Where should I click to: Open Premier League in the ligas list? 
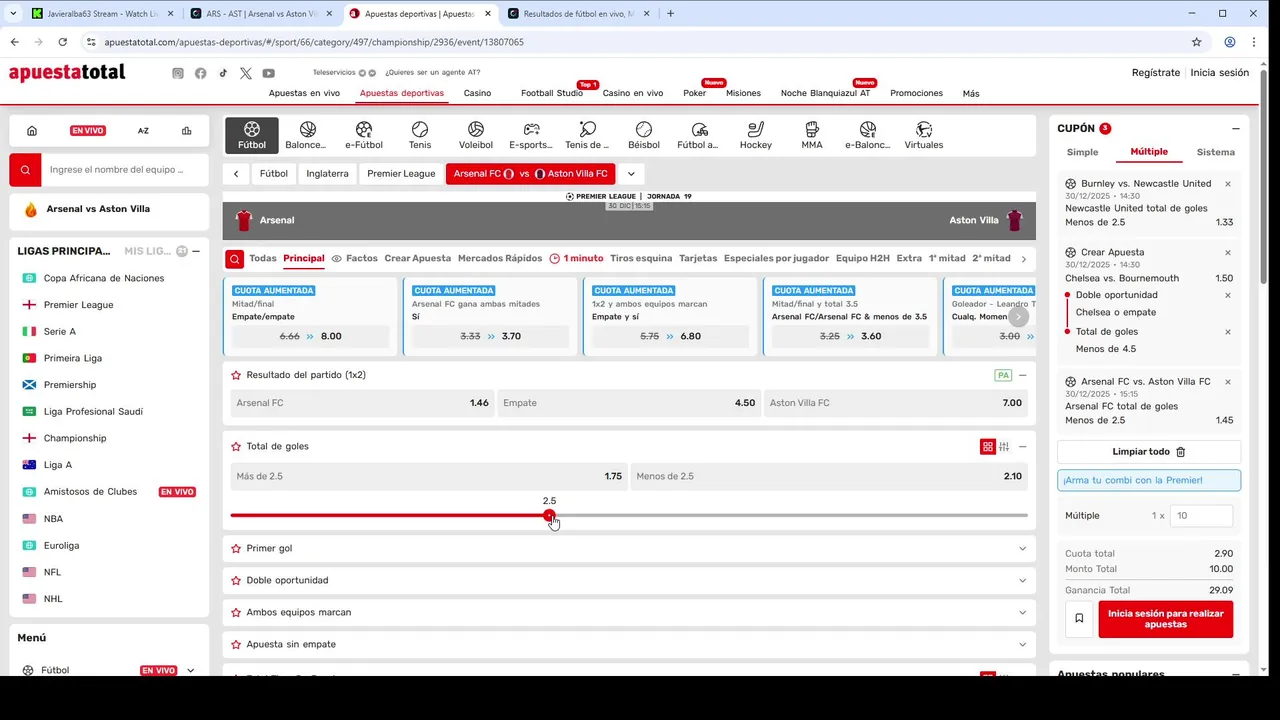[78, 305]
